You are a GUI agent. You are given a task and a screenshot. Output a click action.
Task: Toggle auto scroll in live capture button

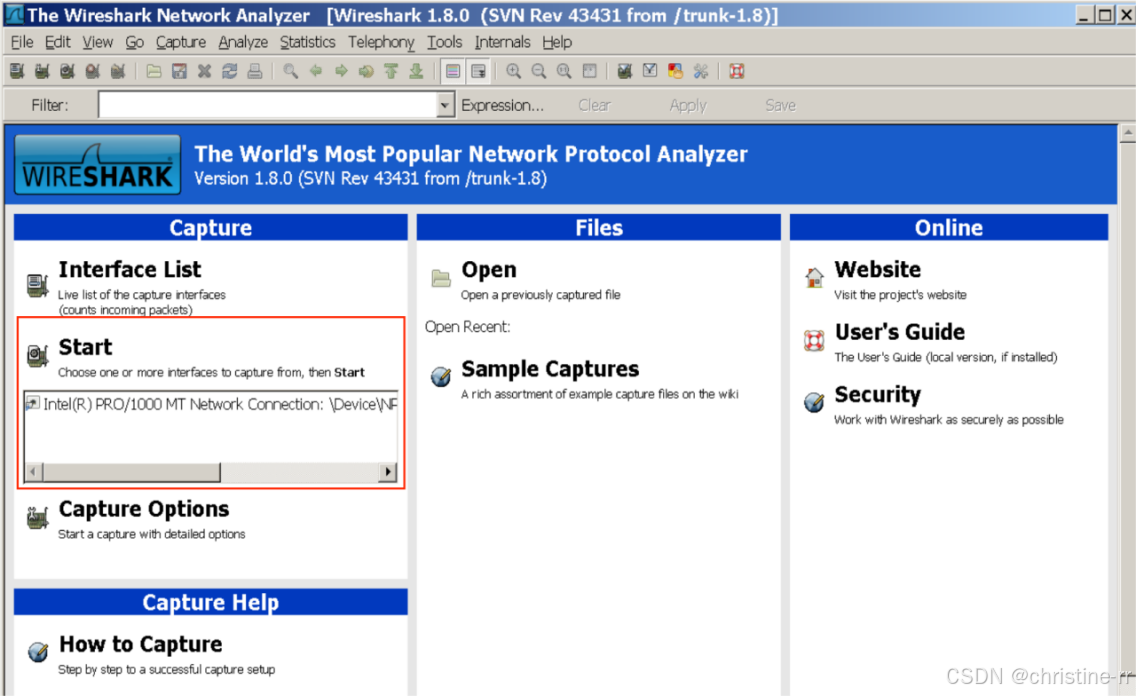[478, 71]
